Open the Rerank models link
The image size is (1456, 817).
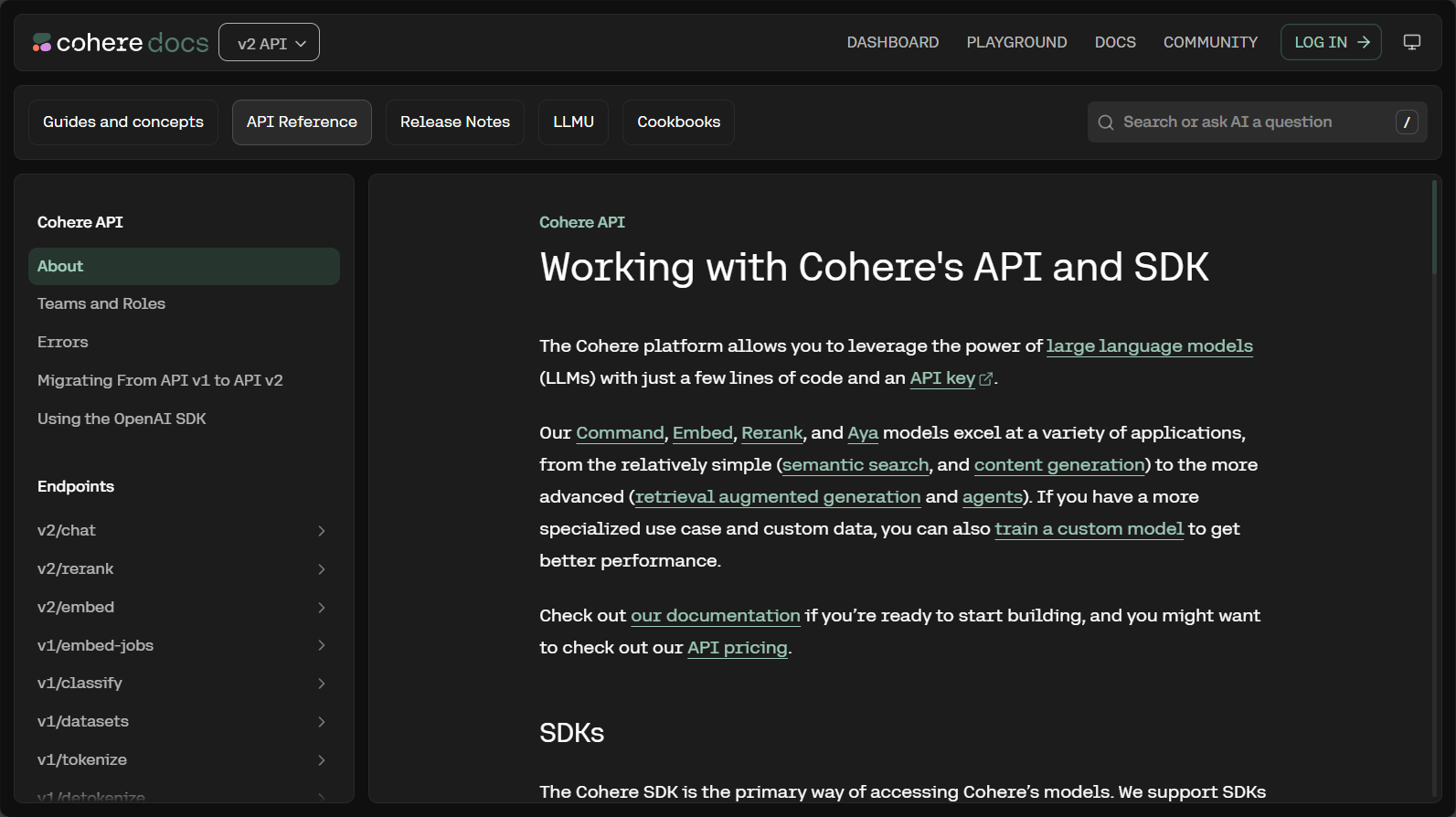pos(772,433)
